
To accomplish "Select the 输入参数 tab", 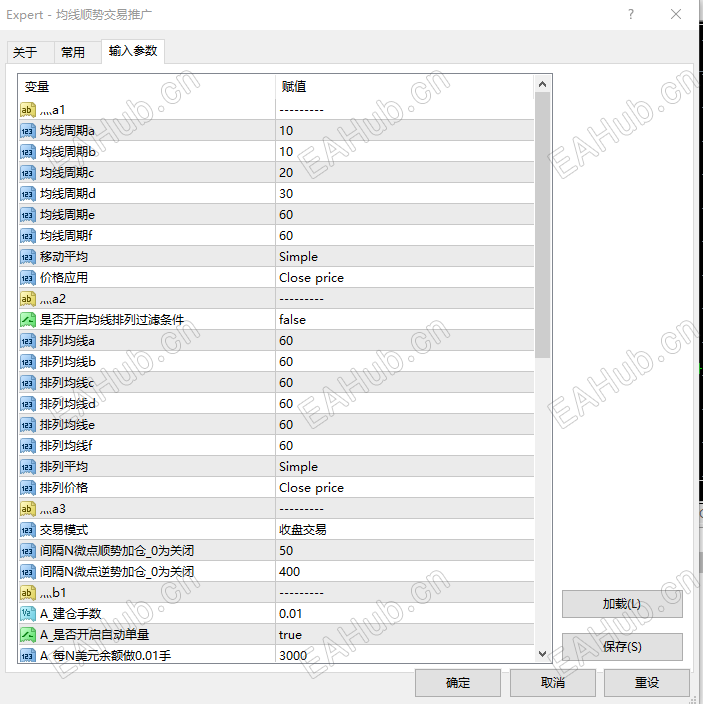I will click(133, 51).
